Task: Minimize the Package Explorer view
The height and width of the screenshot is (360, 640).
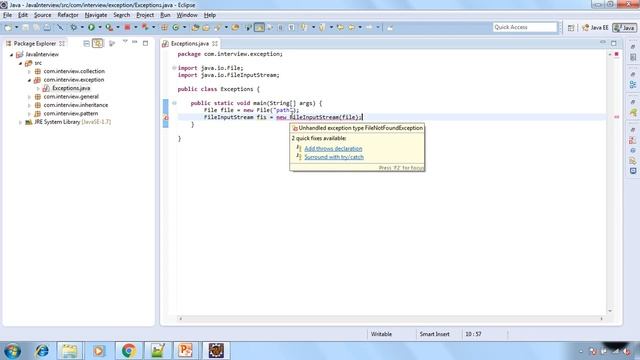Action: tap(135, 43)
